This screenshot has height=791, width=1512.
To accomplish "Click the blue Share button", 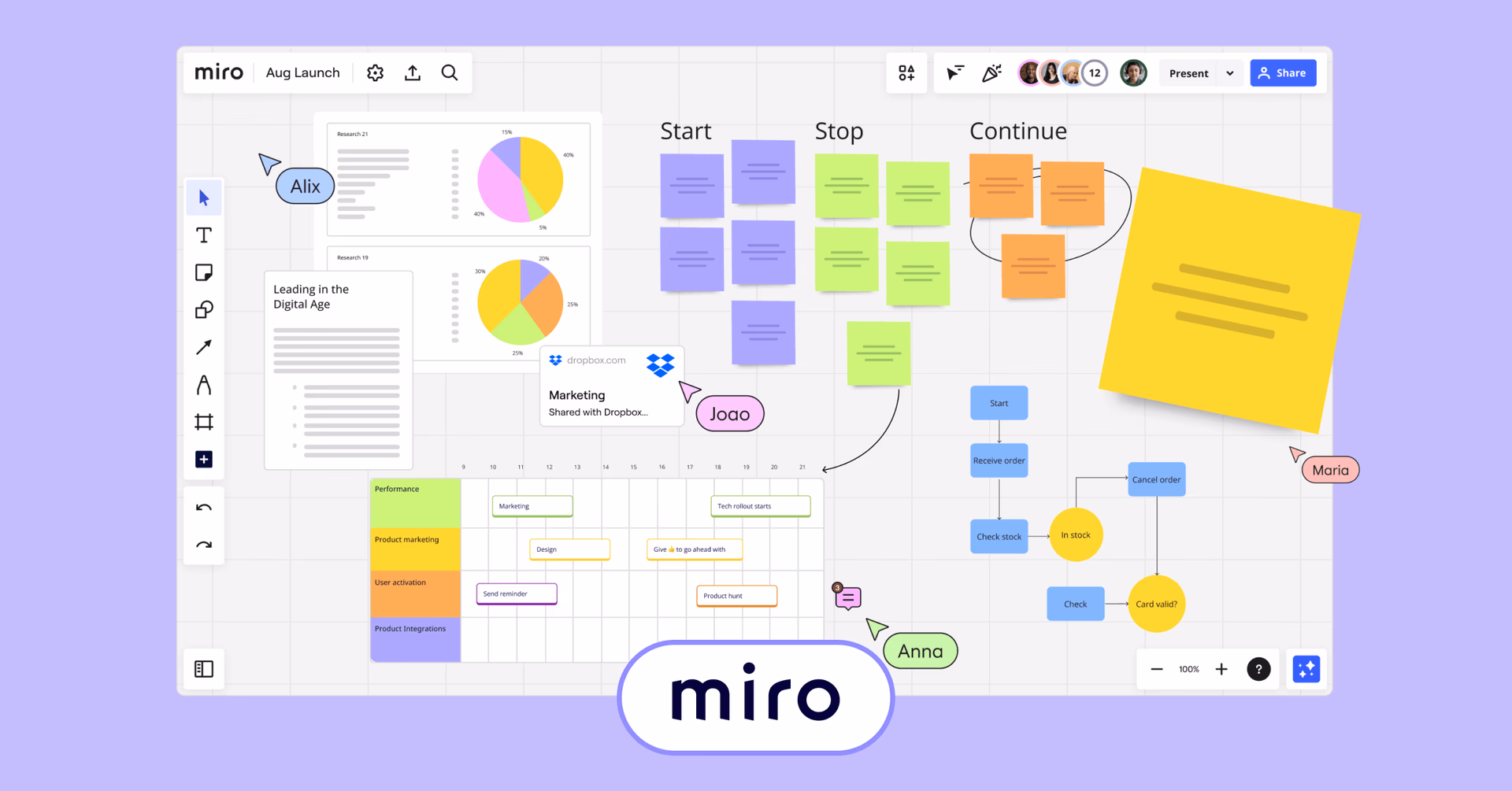I will 1283,73.
